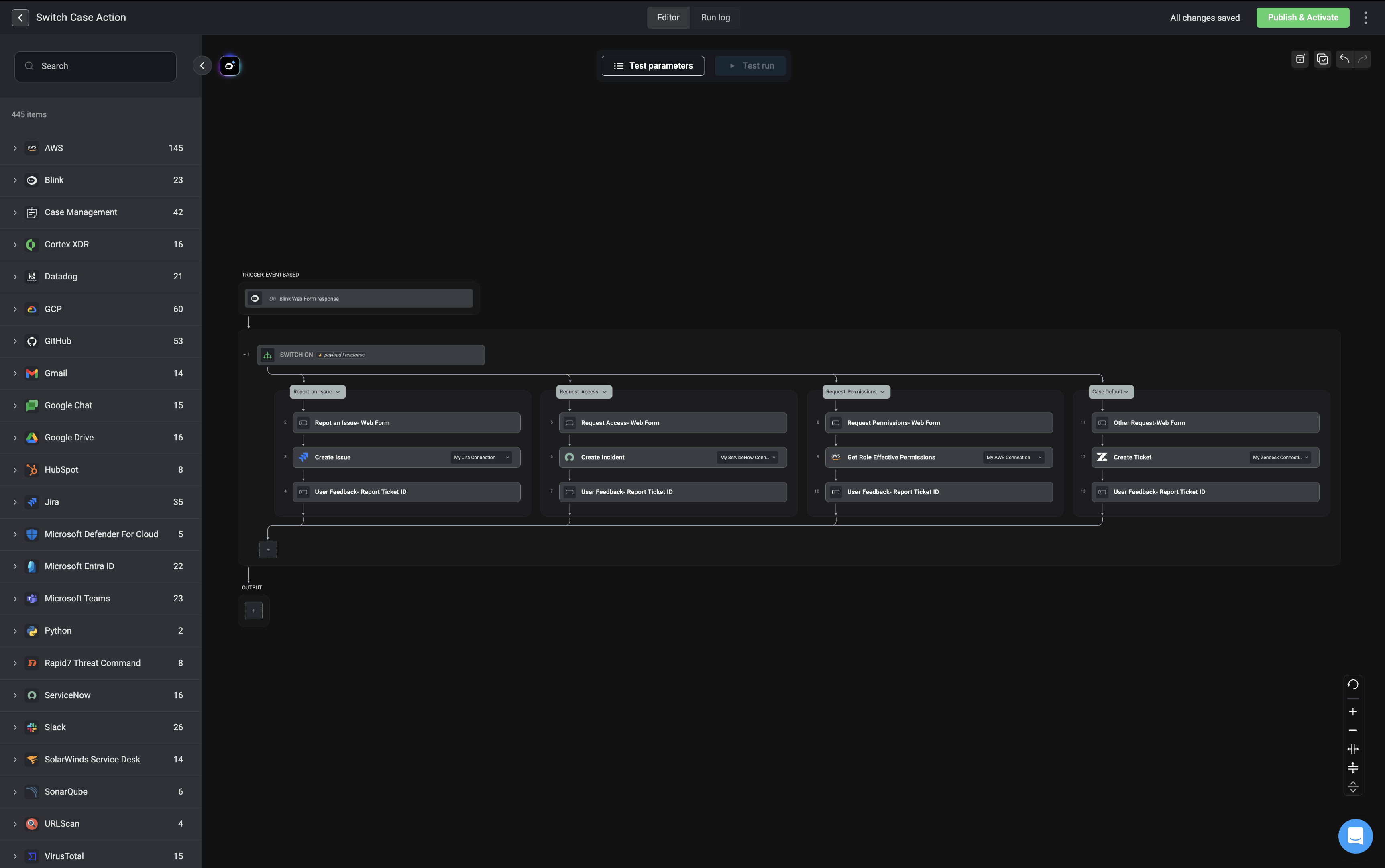This screenshot has height=868, width=1385.
Task: Zoom in with the plus icon
Action: [x=1353, y=712]
